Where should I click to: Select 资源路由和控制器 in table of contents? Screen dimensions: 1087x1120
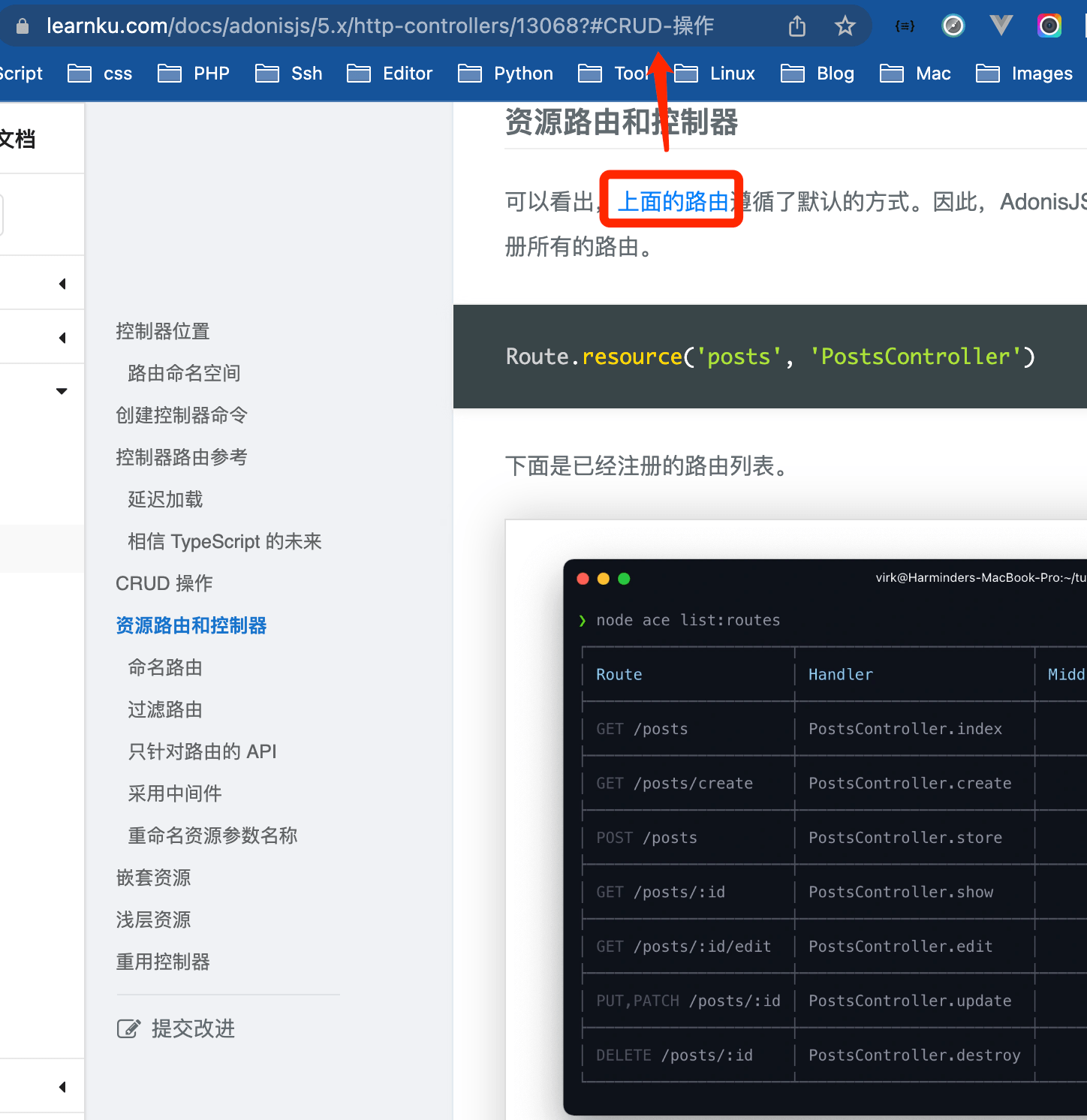(x=191, y=625)
